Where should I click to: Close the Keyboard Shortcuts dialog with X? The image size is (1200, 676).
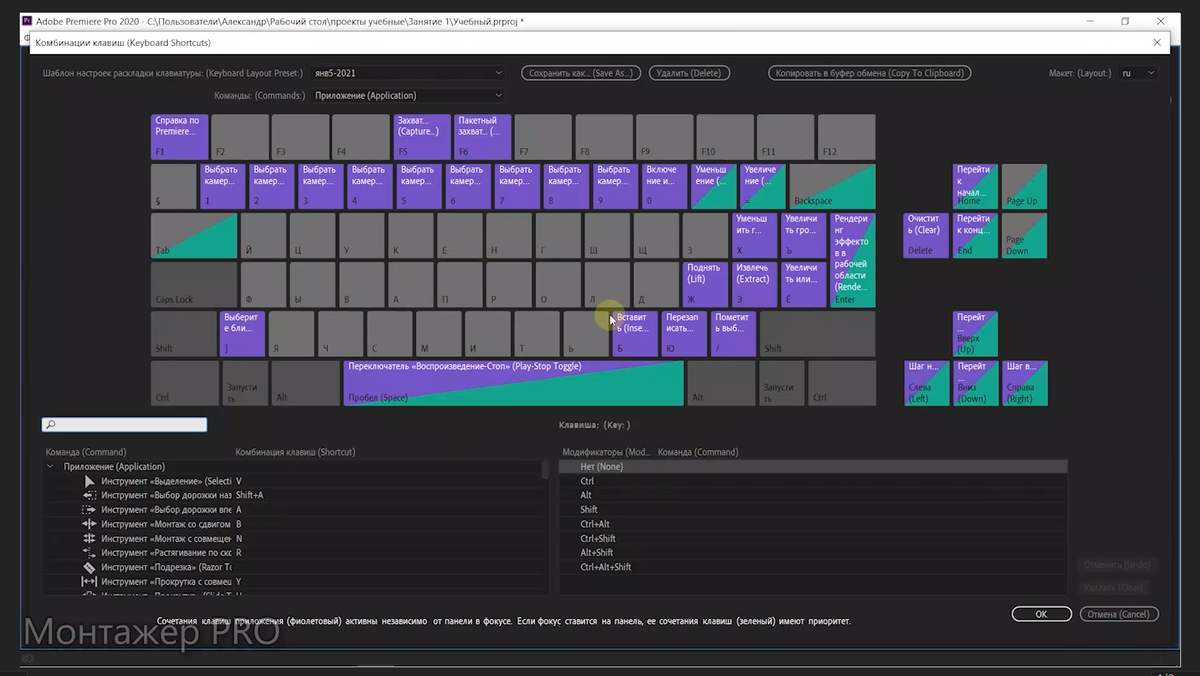pyautogui.click(x=1158, y=43)
